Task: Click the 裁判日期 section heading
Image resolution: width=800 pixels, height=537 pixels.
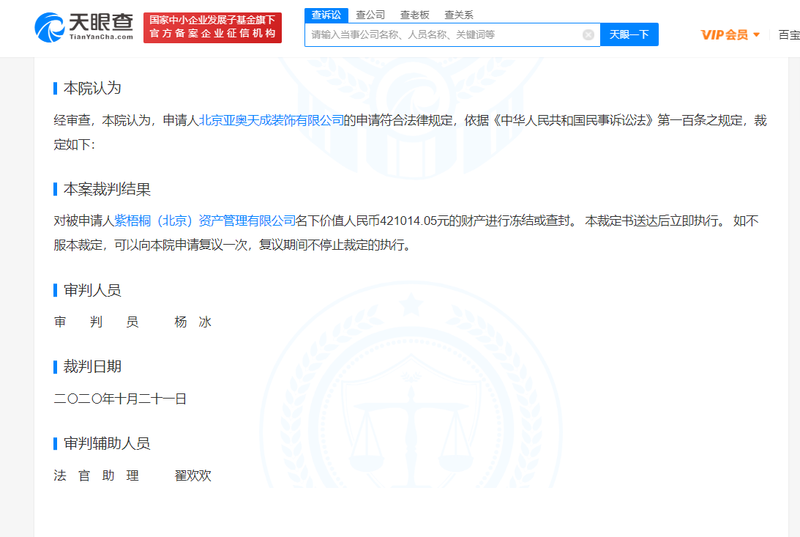Action: click(92, 367)
